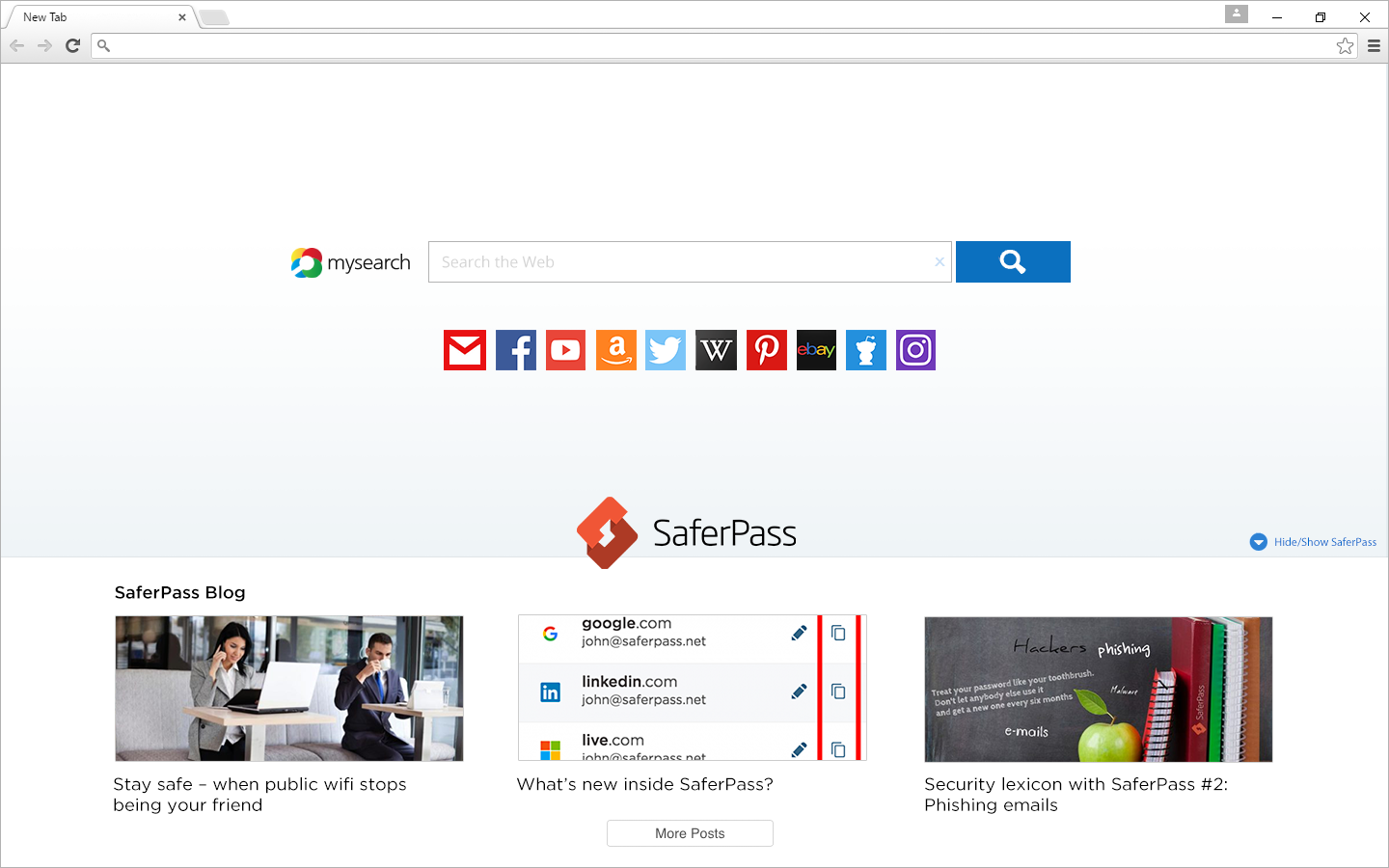The image size is (1389, 868).
Task: Open the Reddit shortcut icon
Action: pyautogui.click(x=866, y=350)
